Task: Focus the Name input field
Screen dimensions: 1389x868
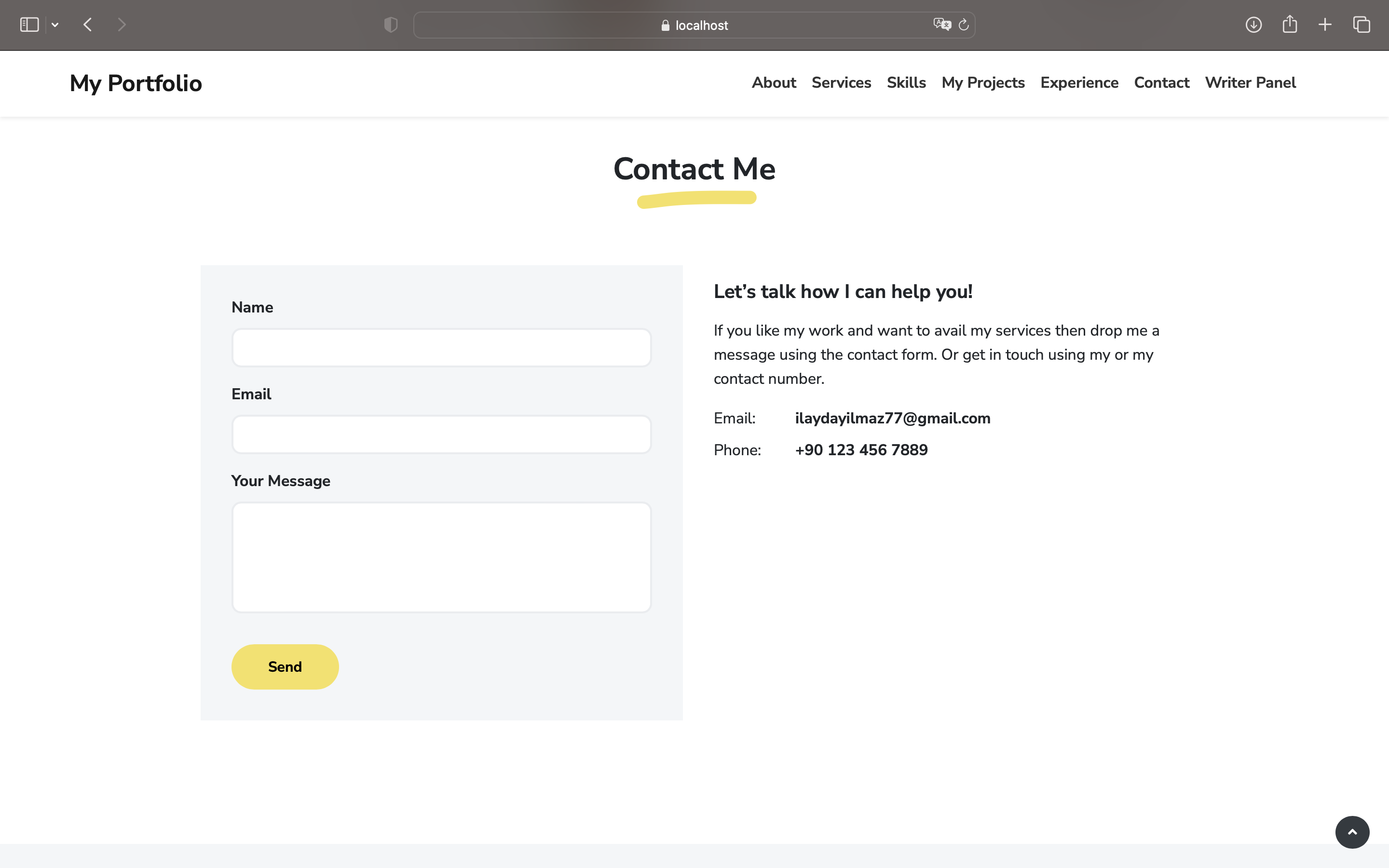Action: click(441, 348)
